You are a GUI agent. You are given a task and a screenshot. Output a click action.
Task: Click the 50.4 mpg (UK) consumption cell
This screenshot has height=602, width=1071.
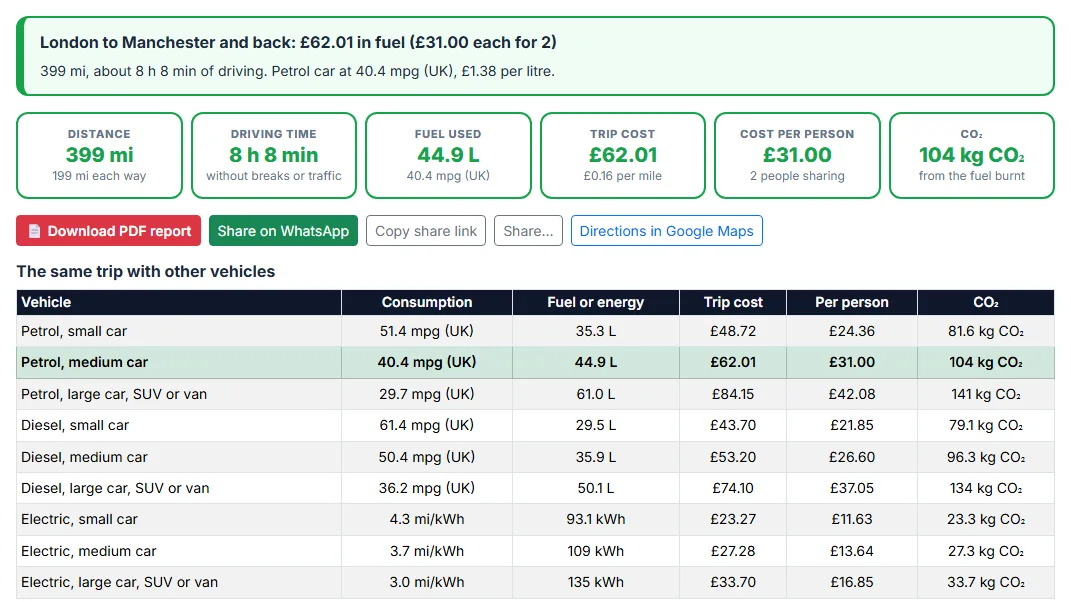click(x=427, y=457)
